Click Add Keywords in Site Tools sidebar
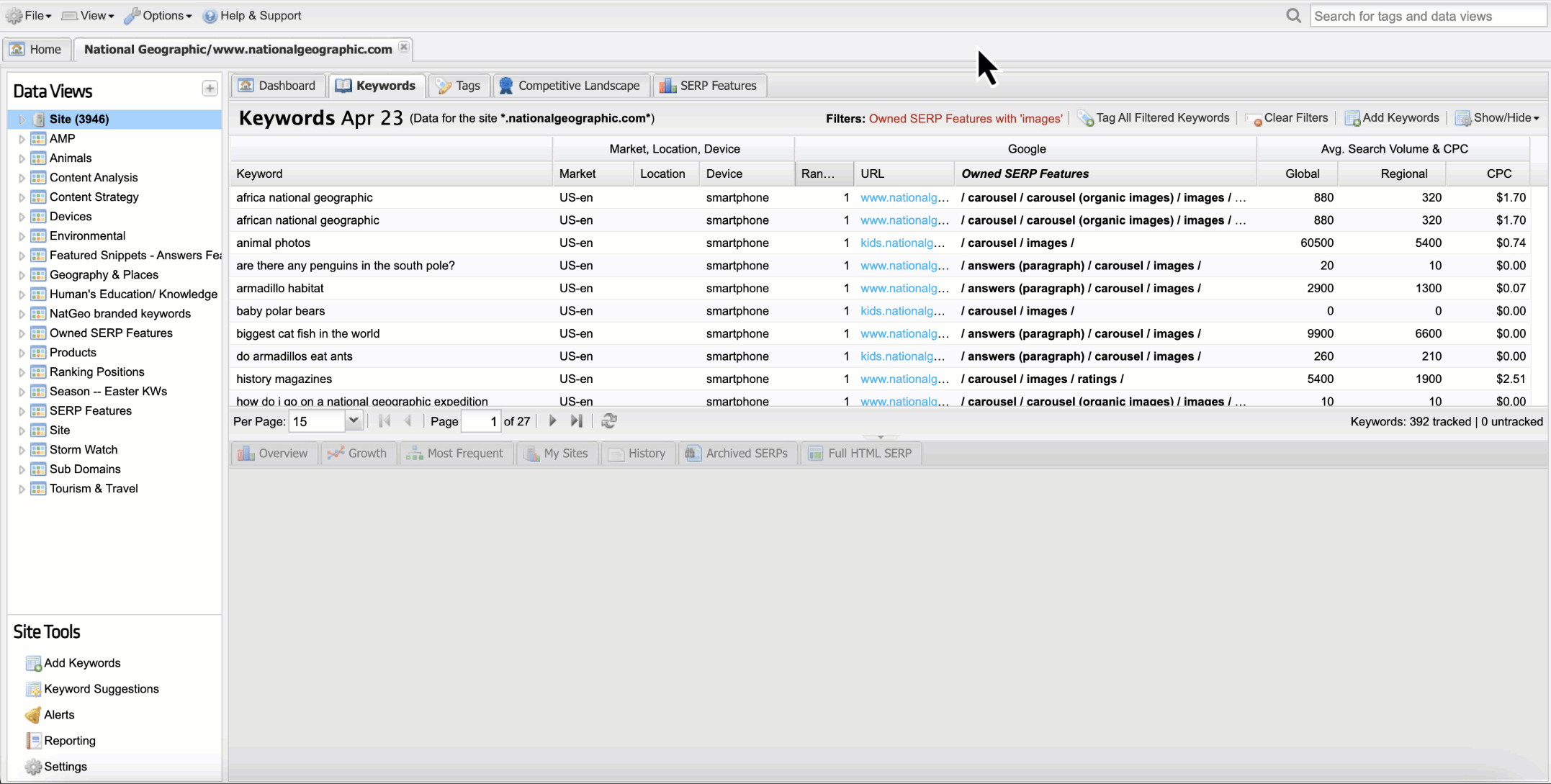 81,662
